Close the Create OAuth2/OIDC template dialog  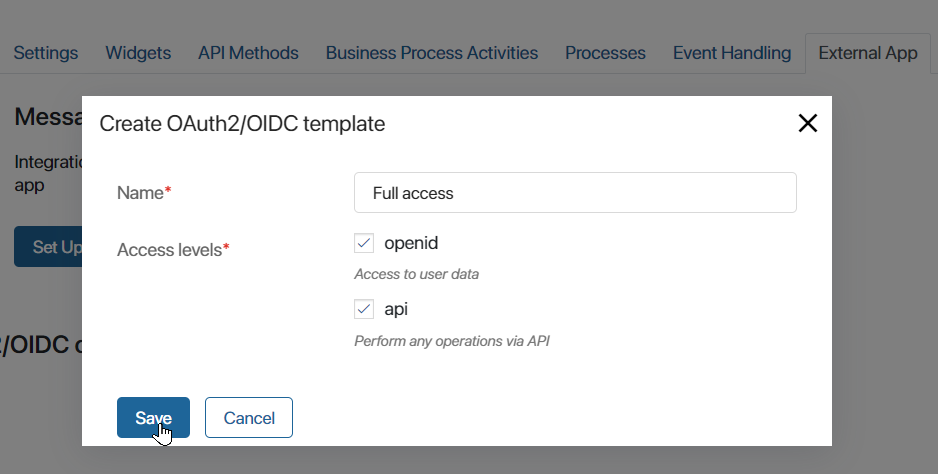tap(808, 123)
